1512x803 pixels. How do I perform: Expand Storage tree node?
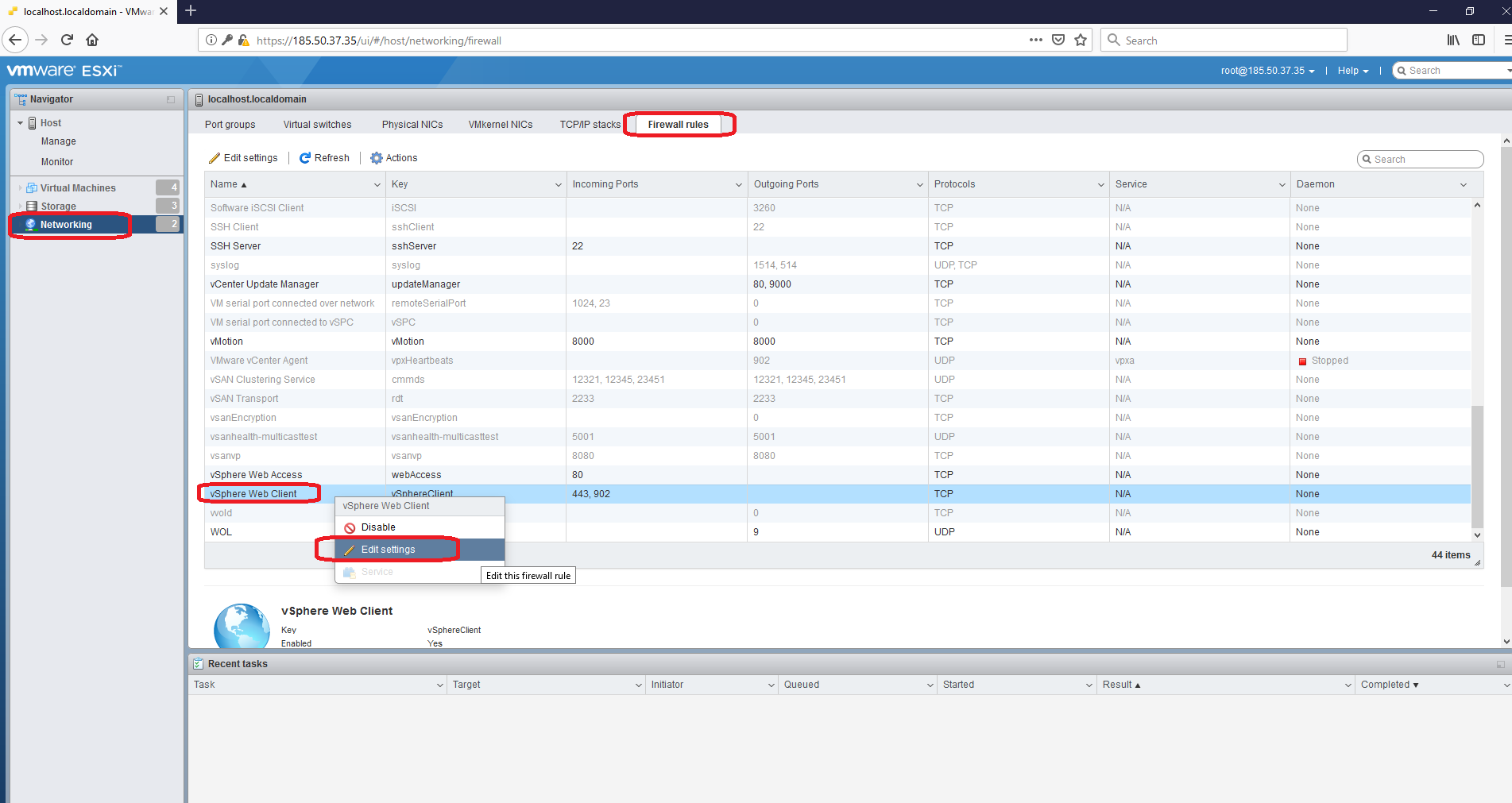pos(21,207)
